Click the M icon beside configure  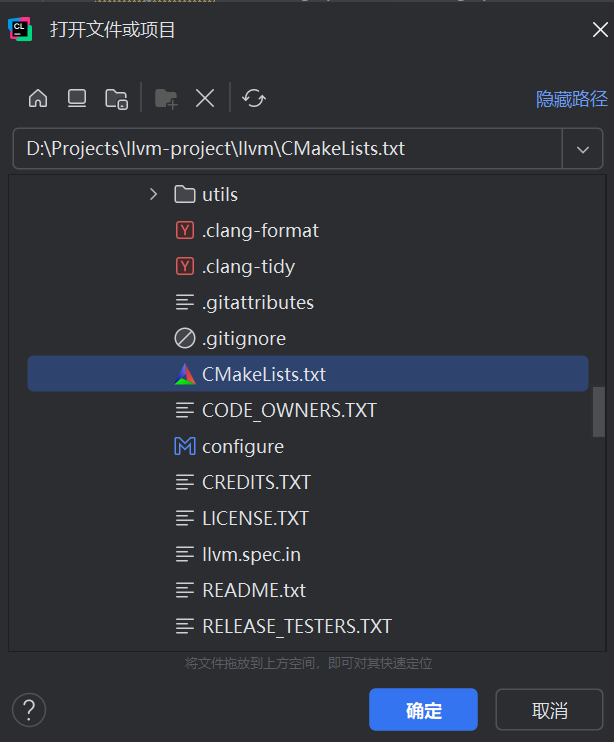(185, 446)
